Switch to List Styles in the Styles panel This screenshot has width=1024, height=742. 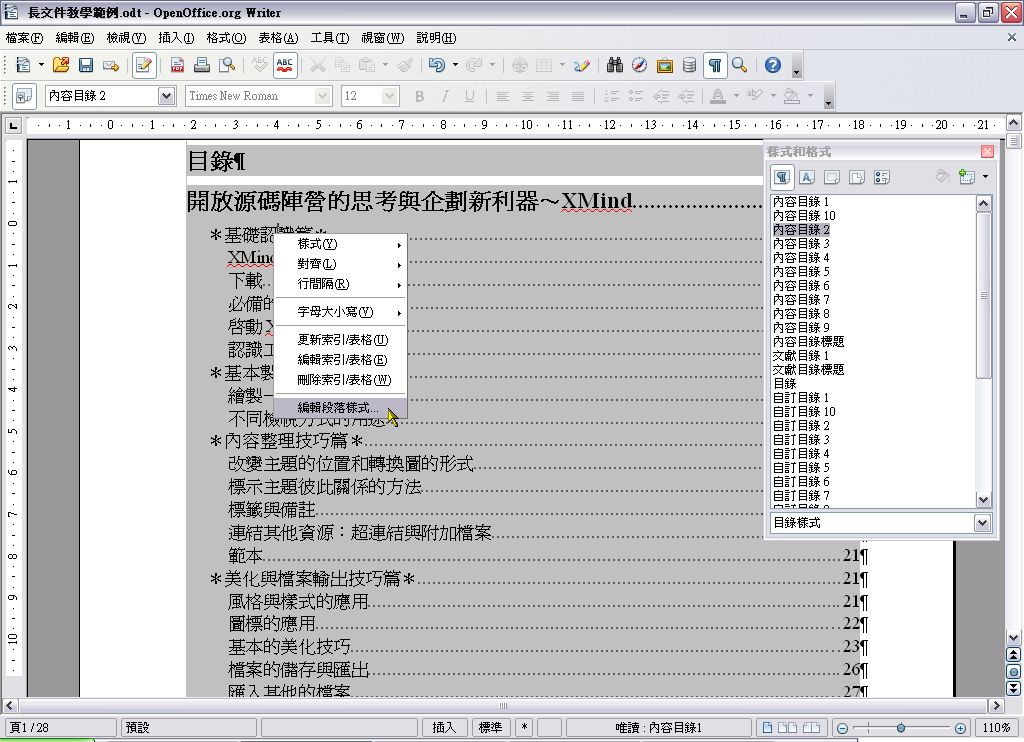click(x=882, y=177)
